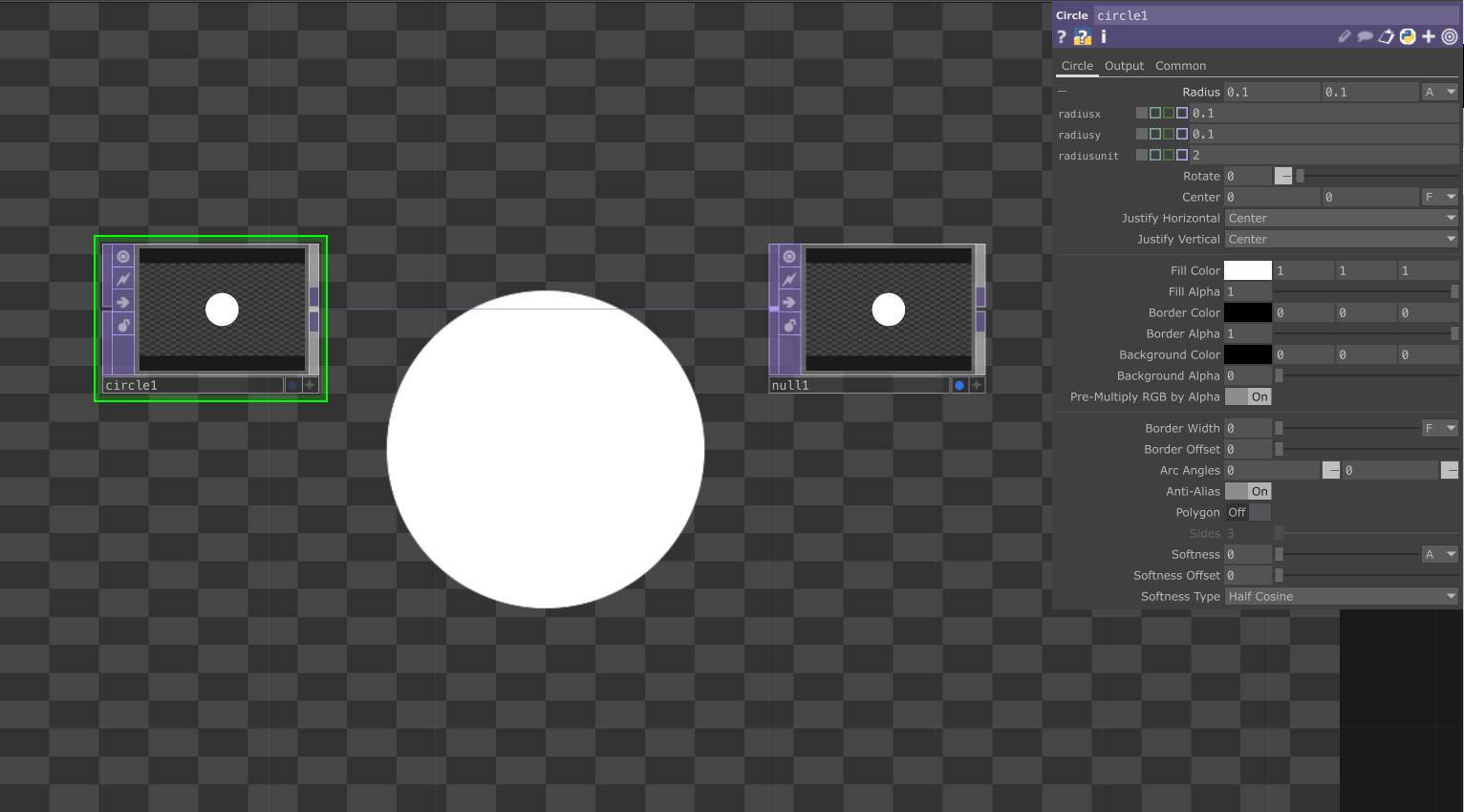Click the star activate button on null1
Viewport: 1464px width, 812px height.
pyautogui.click(x=977, y=385)
